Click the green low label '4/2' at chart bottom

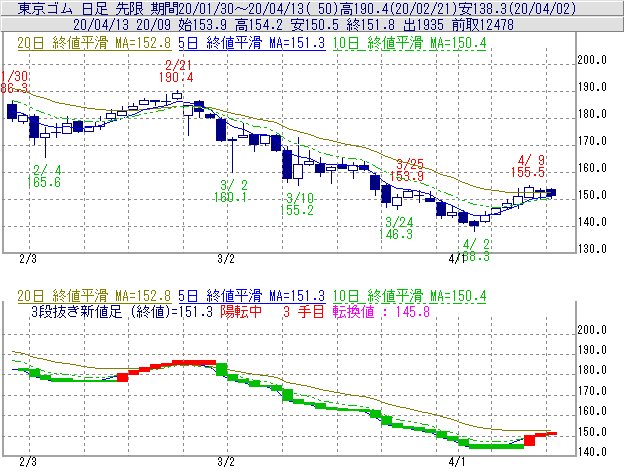point(476,244)
